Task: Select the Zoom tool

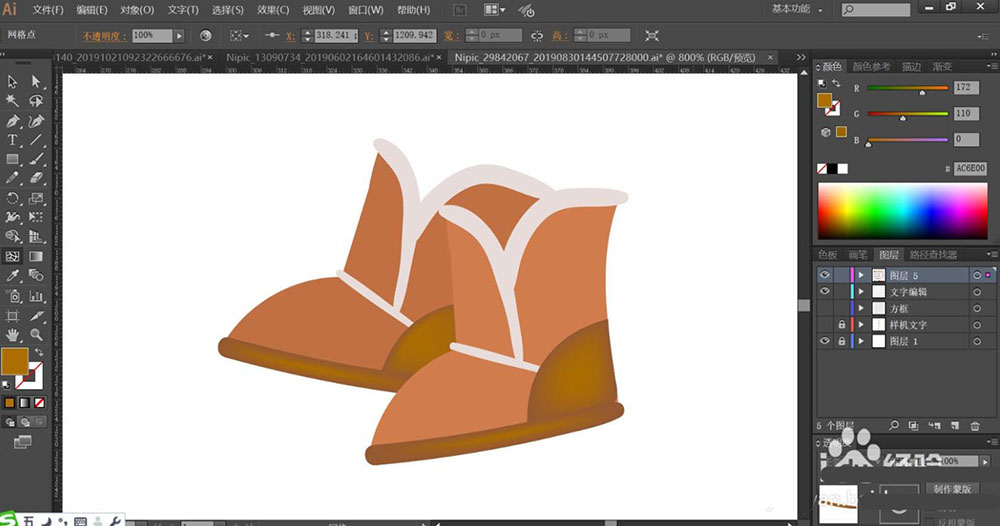Action: point(36,334)
